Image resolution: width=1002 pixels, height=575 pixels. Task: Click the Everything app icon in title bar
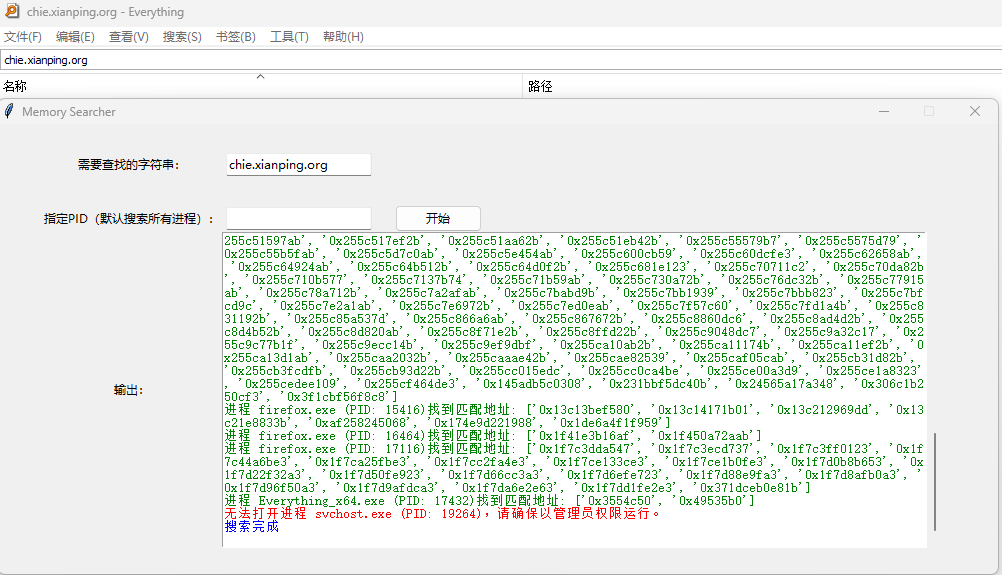[11, 12]
